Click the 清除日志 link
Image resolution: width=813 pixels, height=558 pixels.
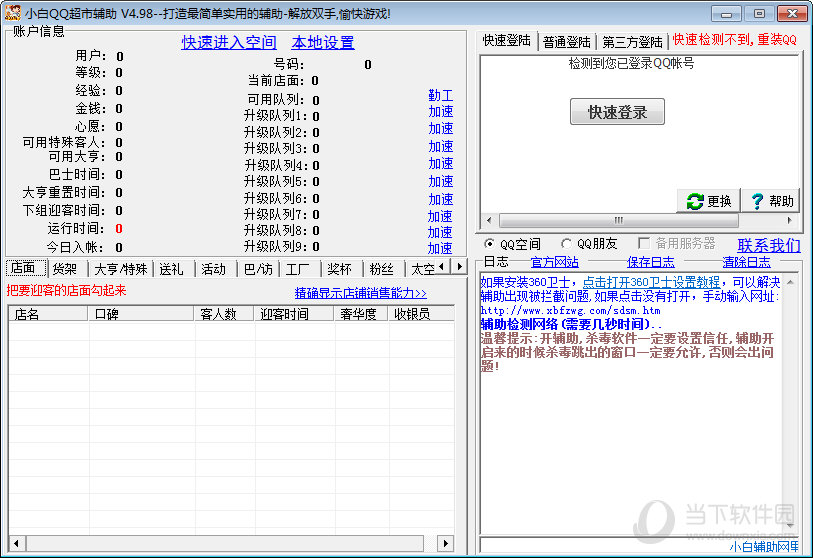coord(747,262)
